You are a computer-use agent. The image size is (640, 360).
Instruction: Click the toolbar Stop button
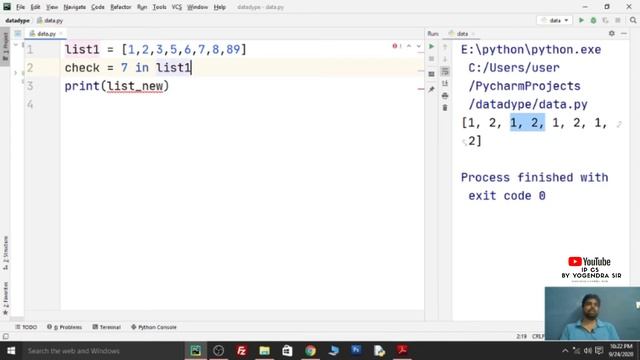pyautogui.click(x=618, y=20)
